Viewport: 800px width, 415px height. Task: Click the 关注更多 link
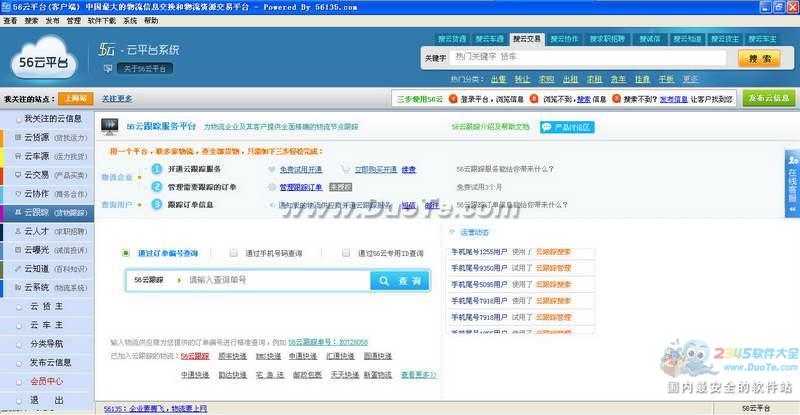coord(117,99)
